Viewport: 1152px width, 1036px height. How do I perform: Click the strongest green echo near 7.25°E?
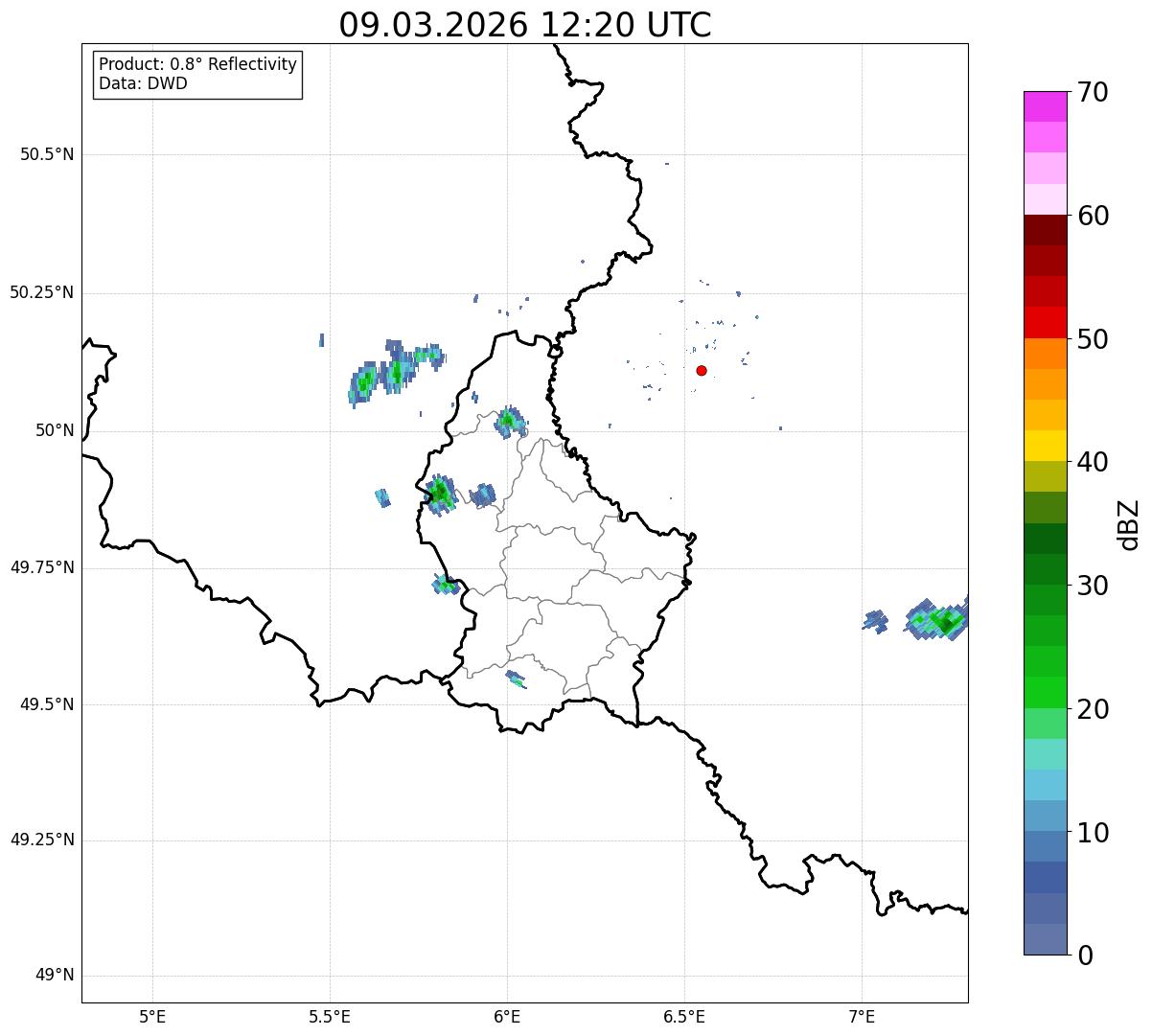[x=946, y=624]
